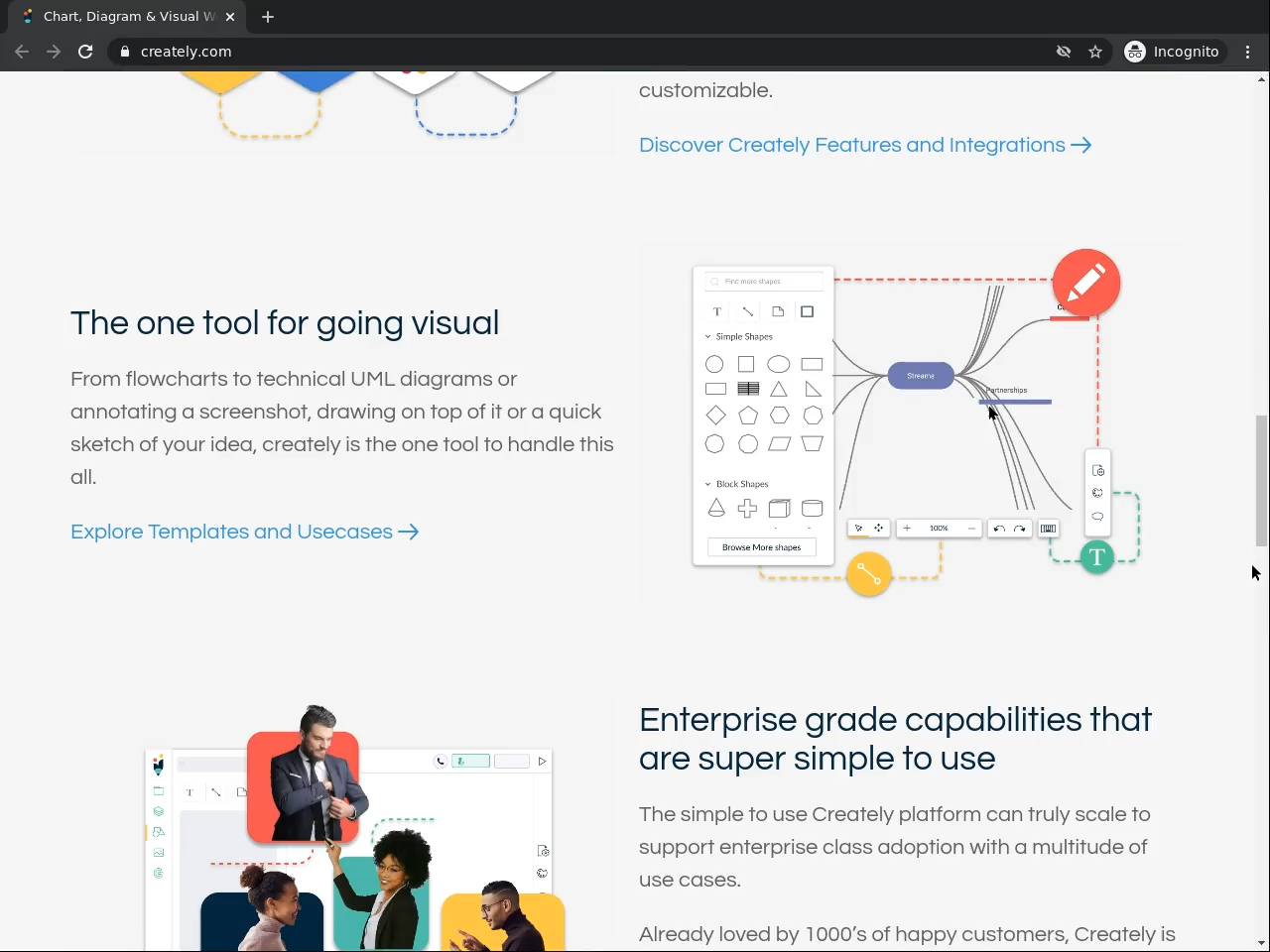Click the line starting "Already loved by 1000's"

(x=907, y=934)
